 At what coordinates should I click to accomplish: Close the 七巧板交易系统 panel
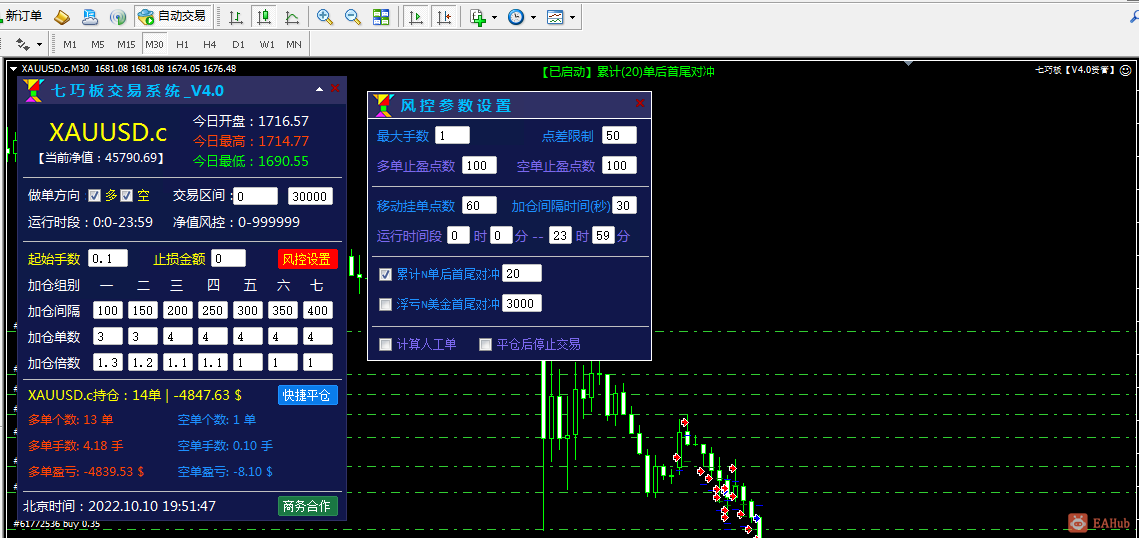point(335,88)
